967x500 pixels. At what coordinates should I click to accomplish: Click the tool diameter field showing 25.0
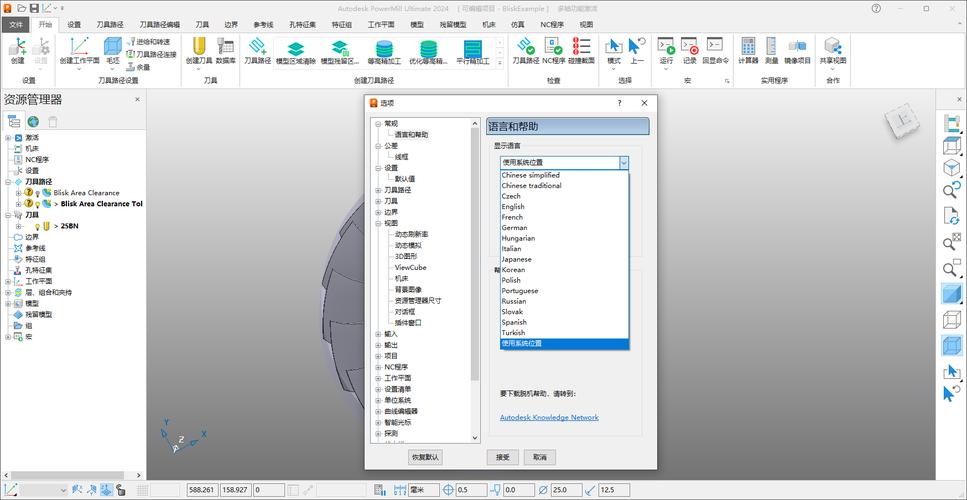[566, 490]
